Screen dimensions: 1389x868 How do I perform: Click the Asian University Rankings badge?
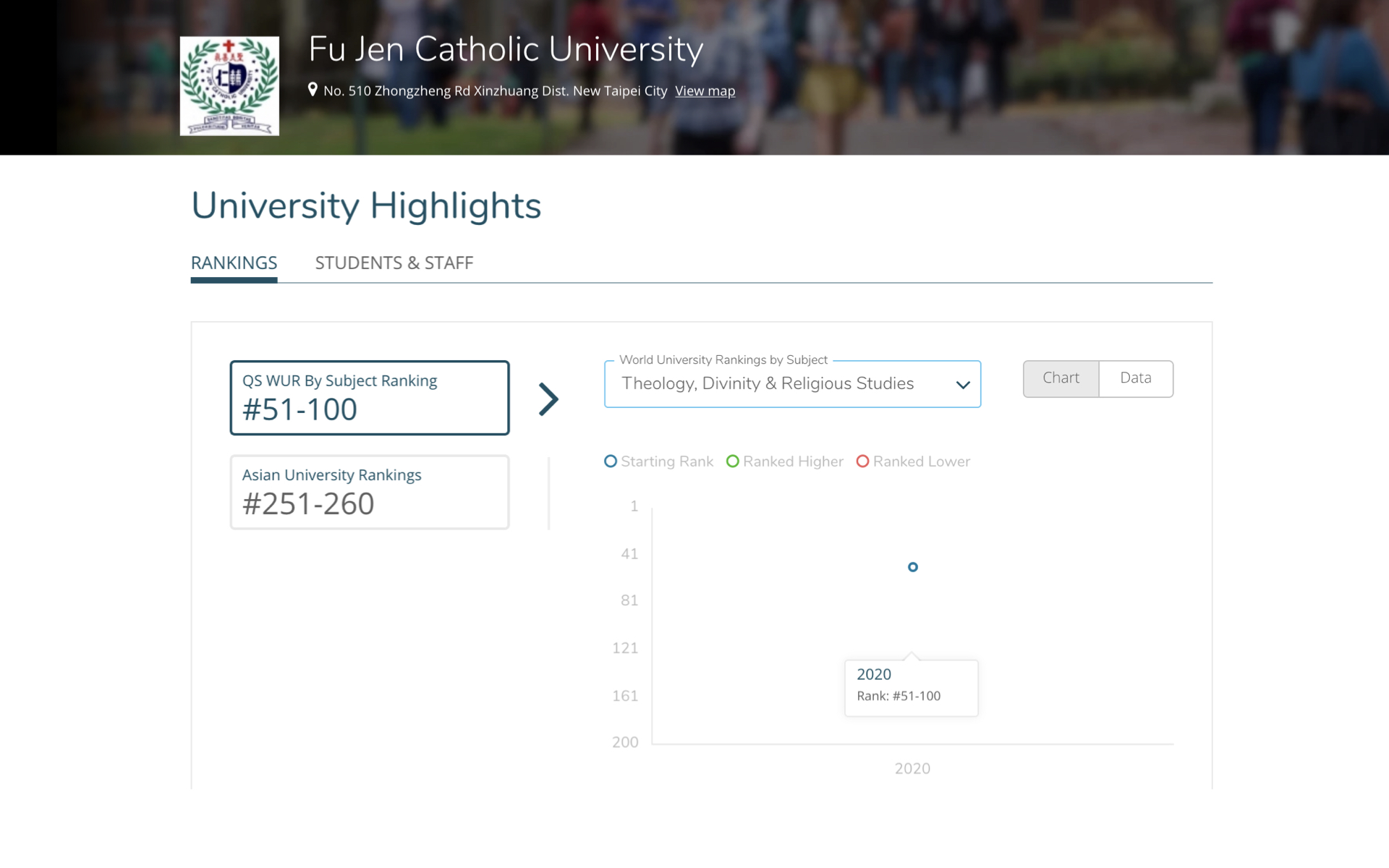click(x=370, y=492)
